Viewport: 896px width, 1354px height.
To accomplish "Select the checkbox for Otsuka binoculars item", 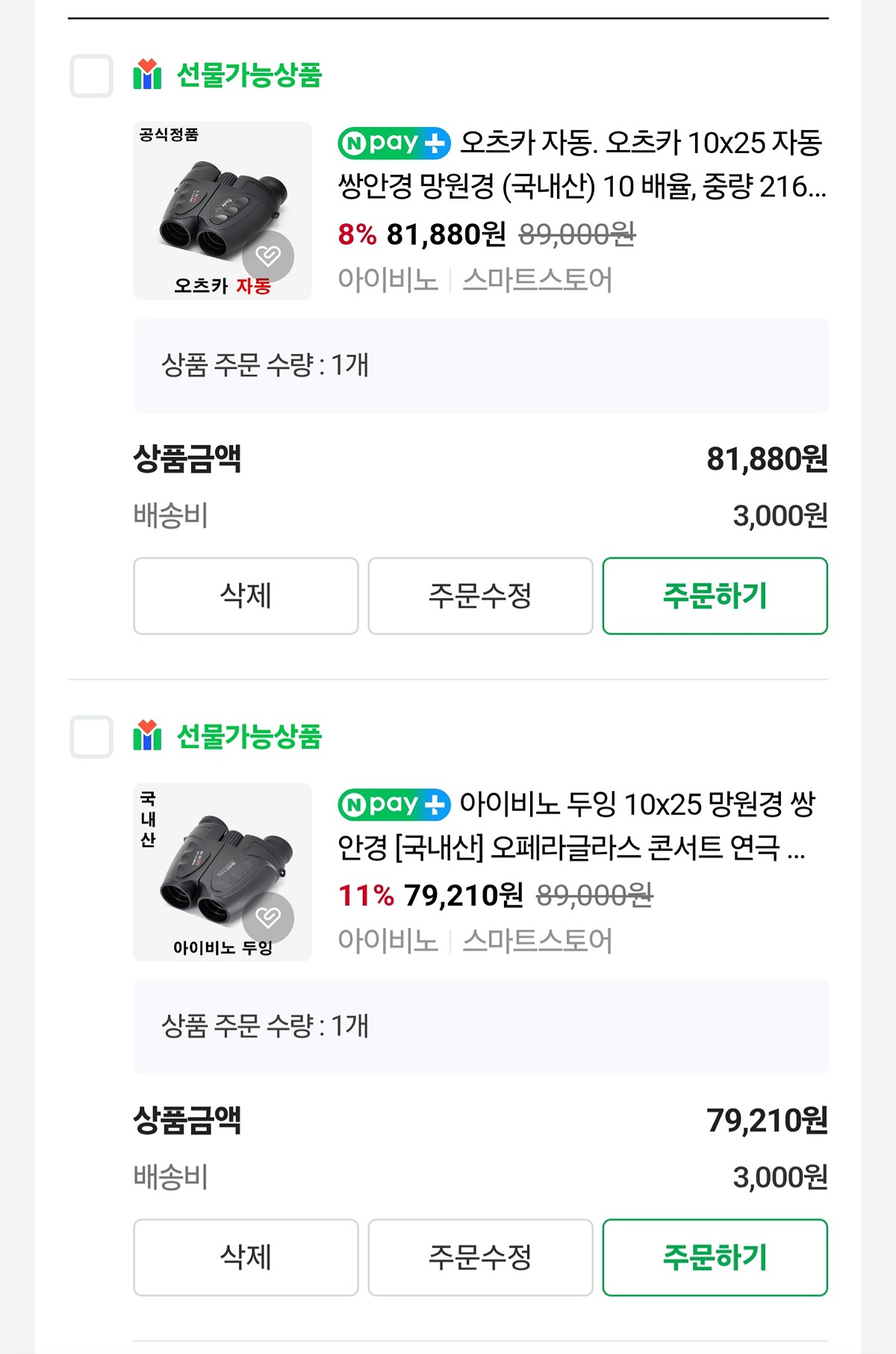I will pyautogui.click(x=91, y=75).
